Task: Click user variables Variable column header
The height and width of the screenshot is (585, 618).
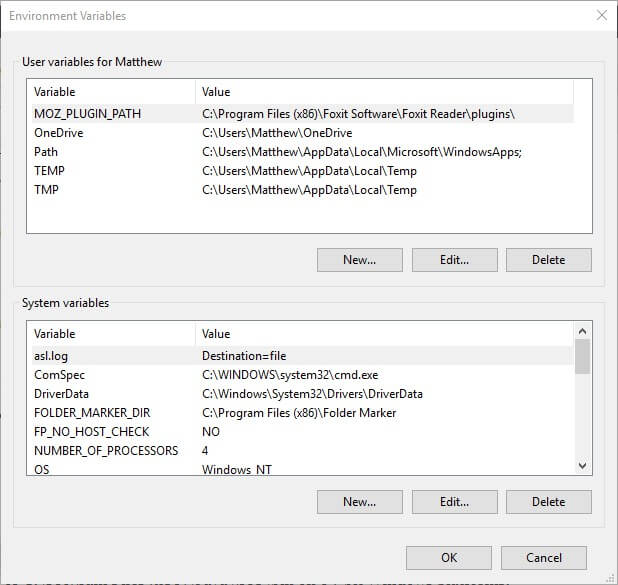Action: click(114, 92)
